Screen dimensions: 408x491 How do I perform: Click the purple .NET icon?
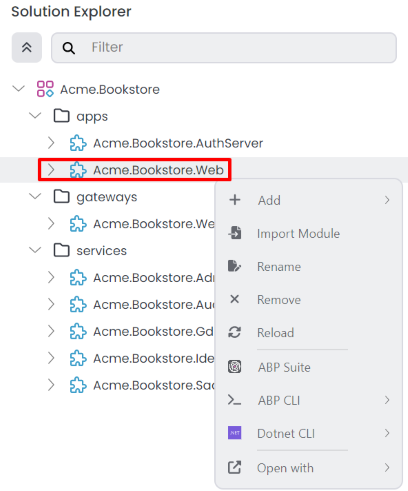235,433
